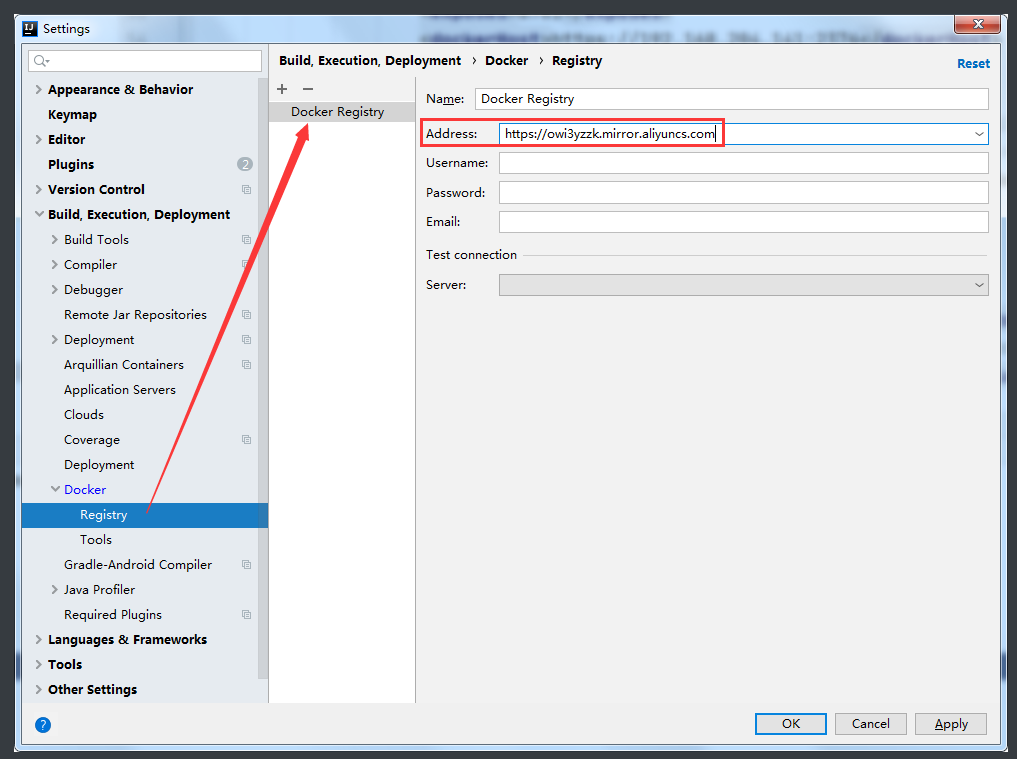Select Remote Jar Repositories

[135, 315]
